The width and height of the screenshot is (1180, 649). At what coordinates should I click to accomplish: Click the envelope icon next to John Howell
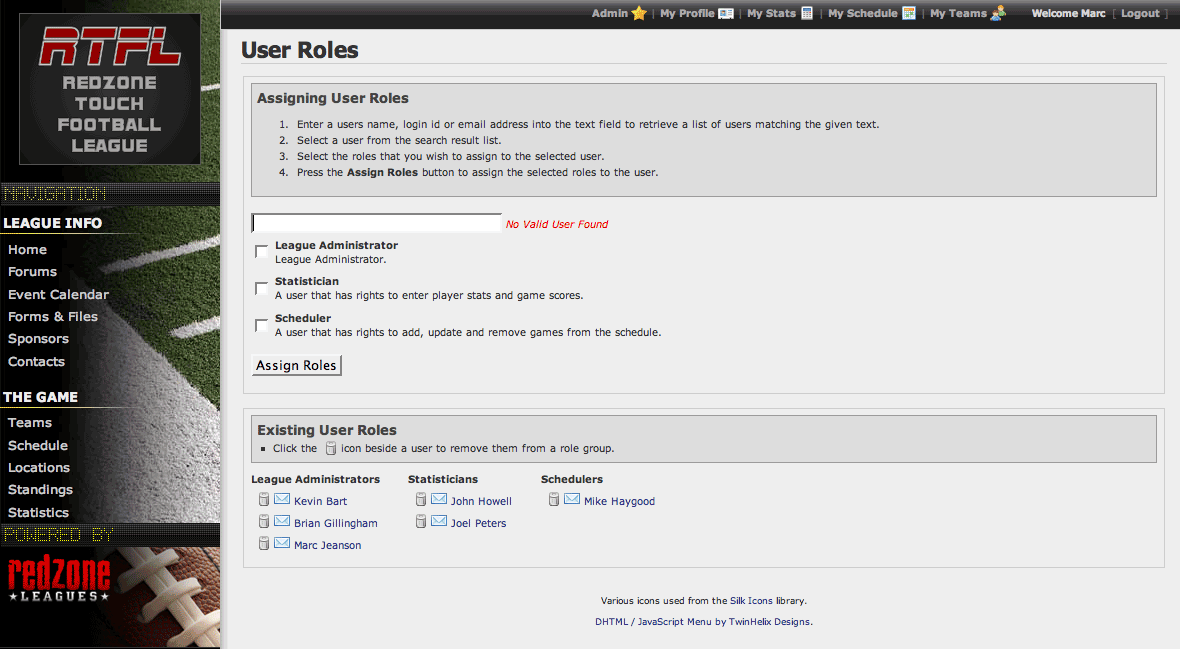439,500
